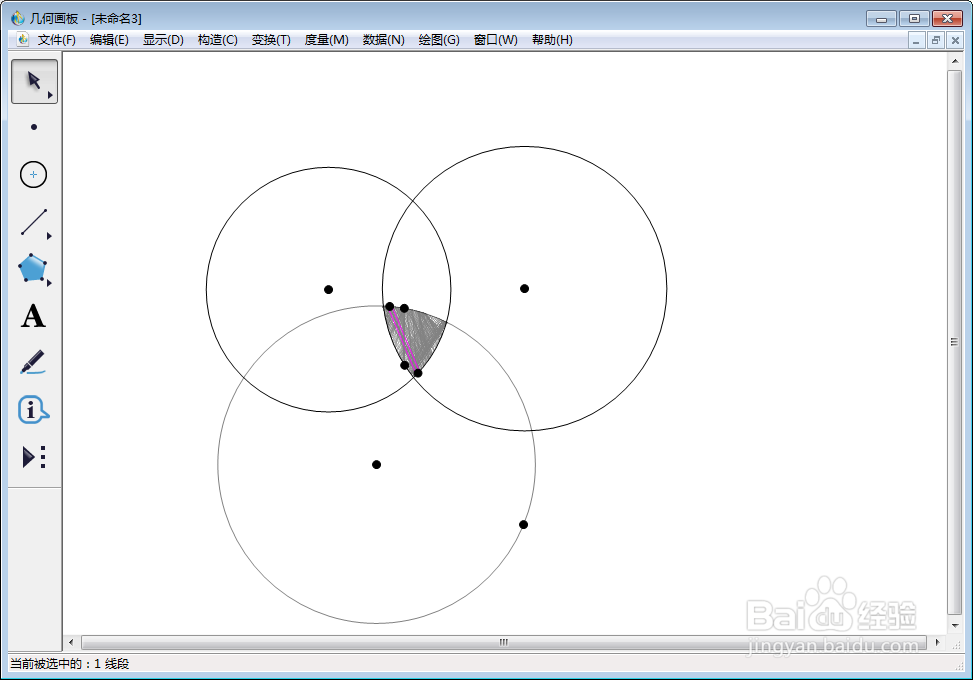Click the horizontal scrollbar thumb

[x=503, y=642]
